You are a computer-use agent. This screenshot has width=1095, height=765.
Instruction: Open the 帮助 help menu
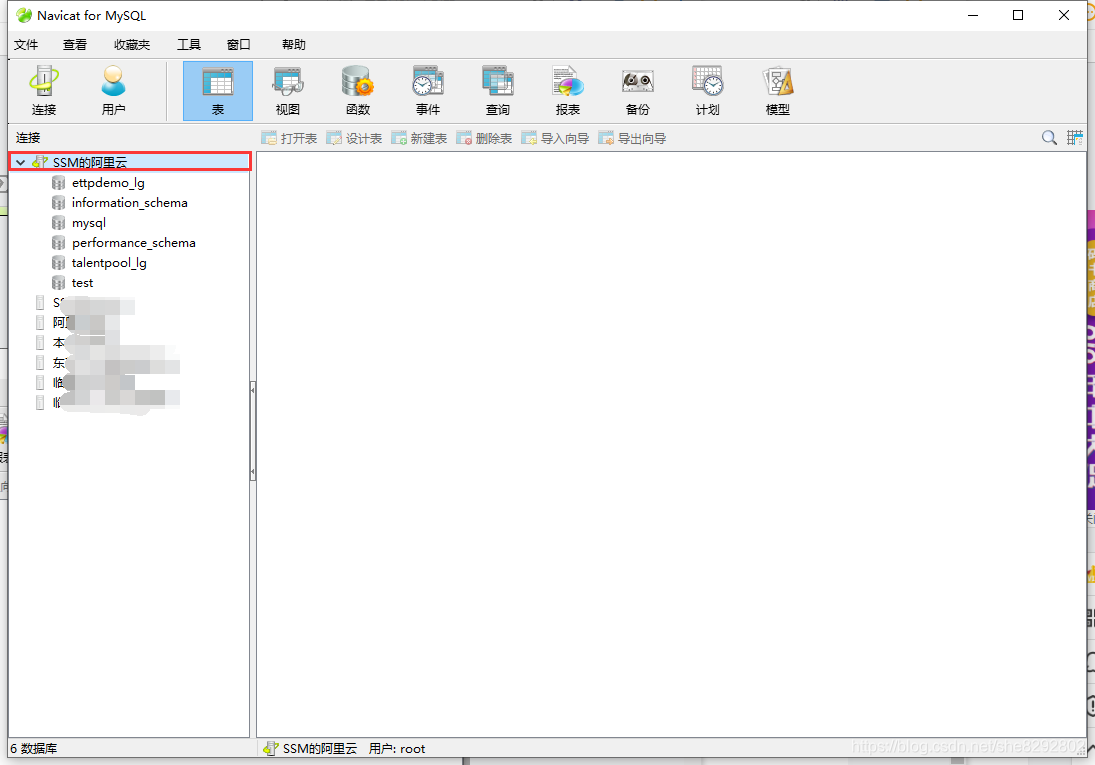tap(293, 45)
